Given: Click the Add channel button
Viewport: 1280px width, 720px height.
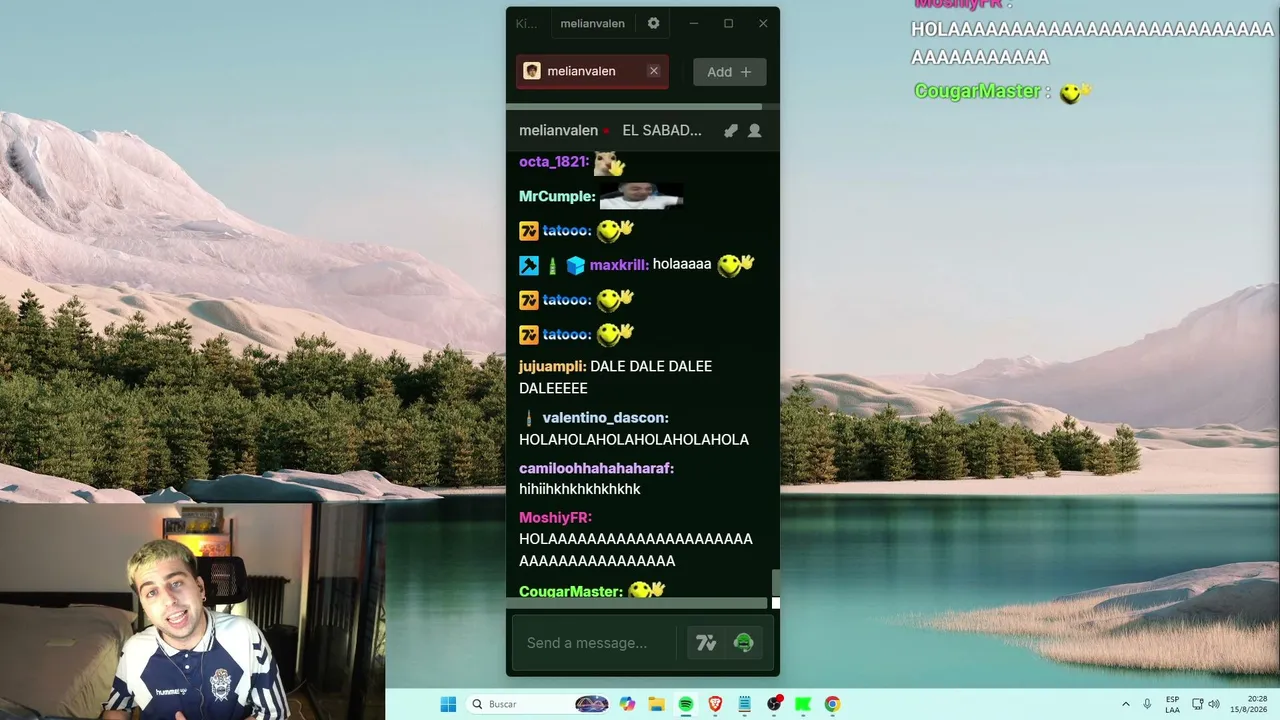Looking at the screenshot, I should coord(729,72).
